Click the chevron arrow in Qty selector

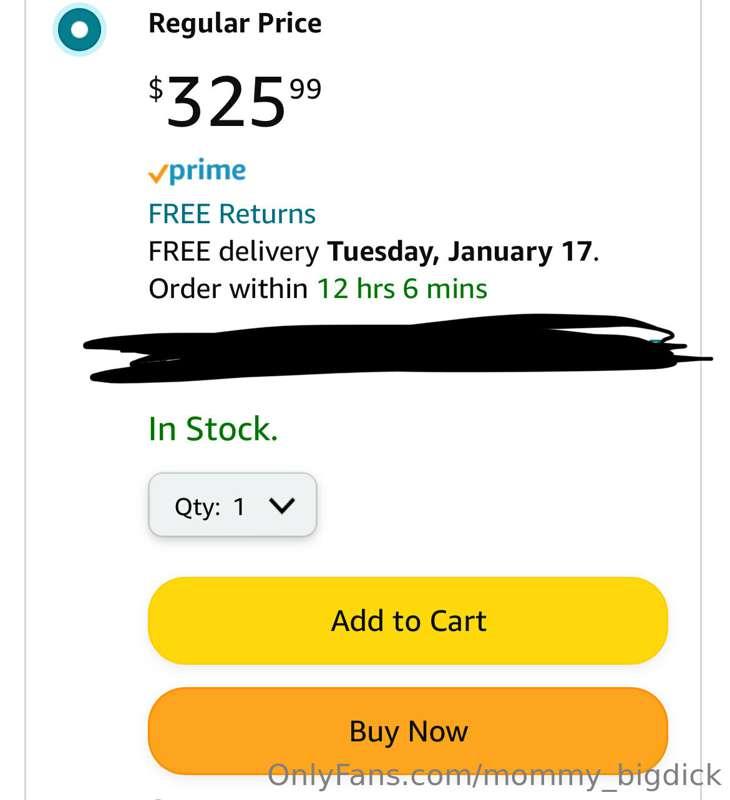point(282,506)
